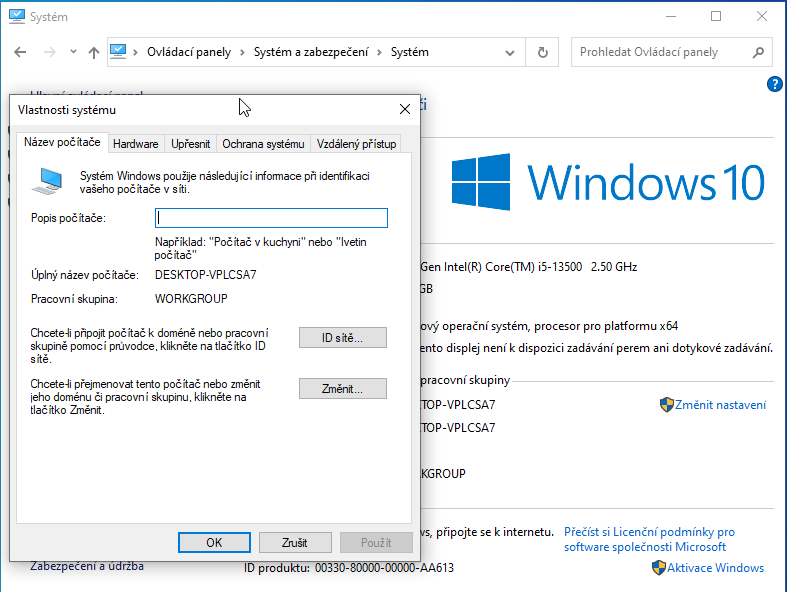Open the Ochrana systému tab
The width and height of the screenshot is (787, 592).
tap(263, 144)
